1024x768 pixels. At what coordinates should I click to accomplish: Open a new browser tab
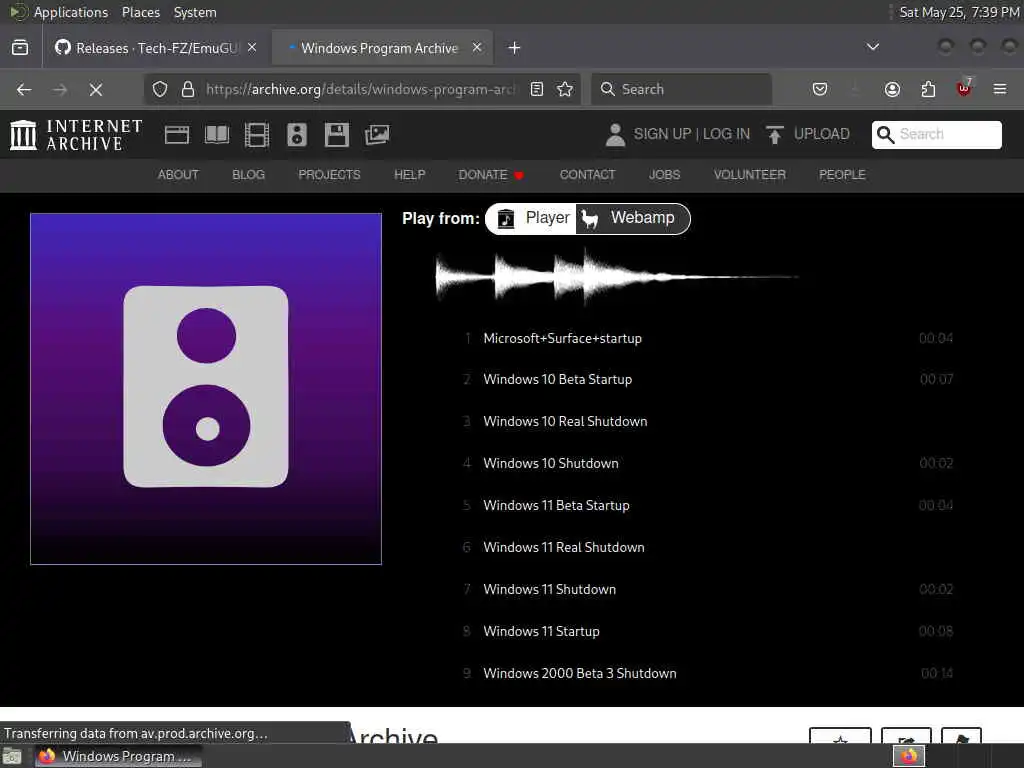tap(515, 48)
